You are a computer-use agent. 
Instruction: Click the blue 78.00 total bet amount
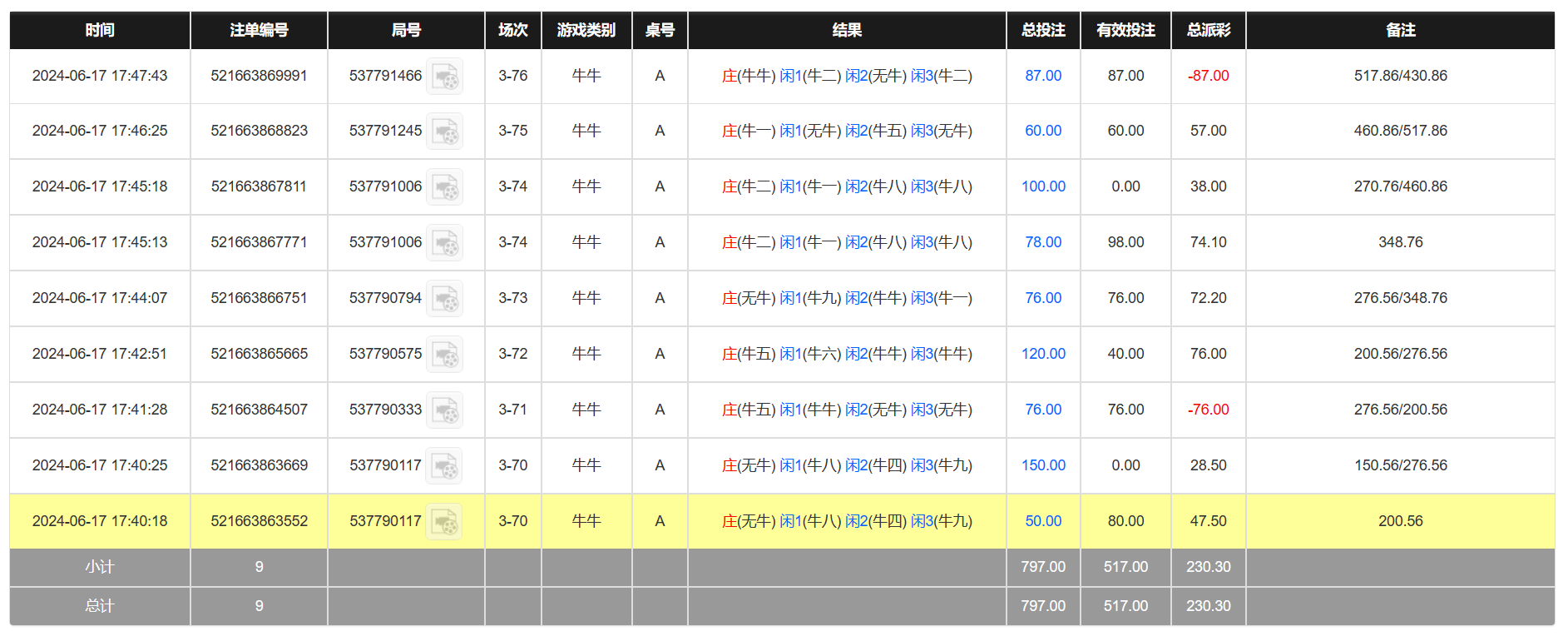pos(1042,242)
